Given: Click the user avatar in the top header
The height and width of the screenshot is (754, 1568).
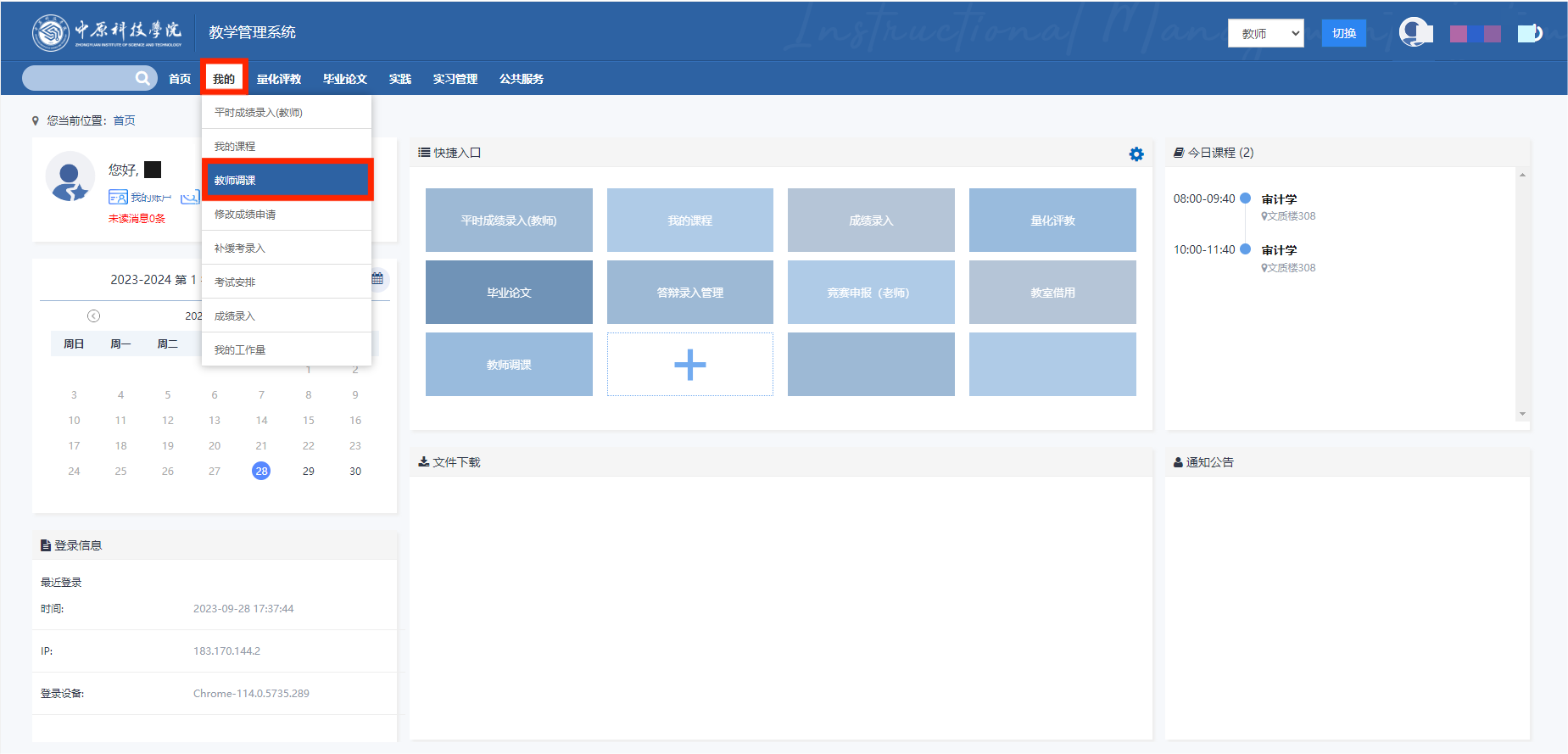Looking at the screenshot, I should (x=1415, y=33).
